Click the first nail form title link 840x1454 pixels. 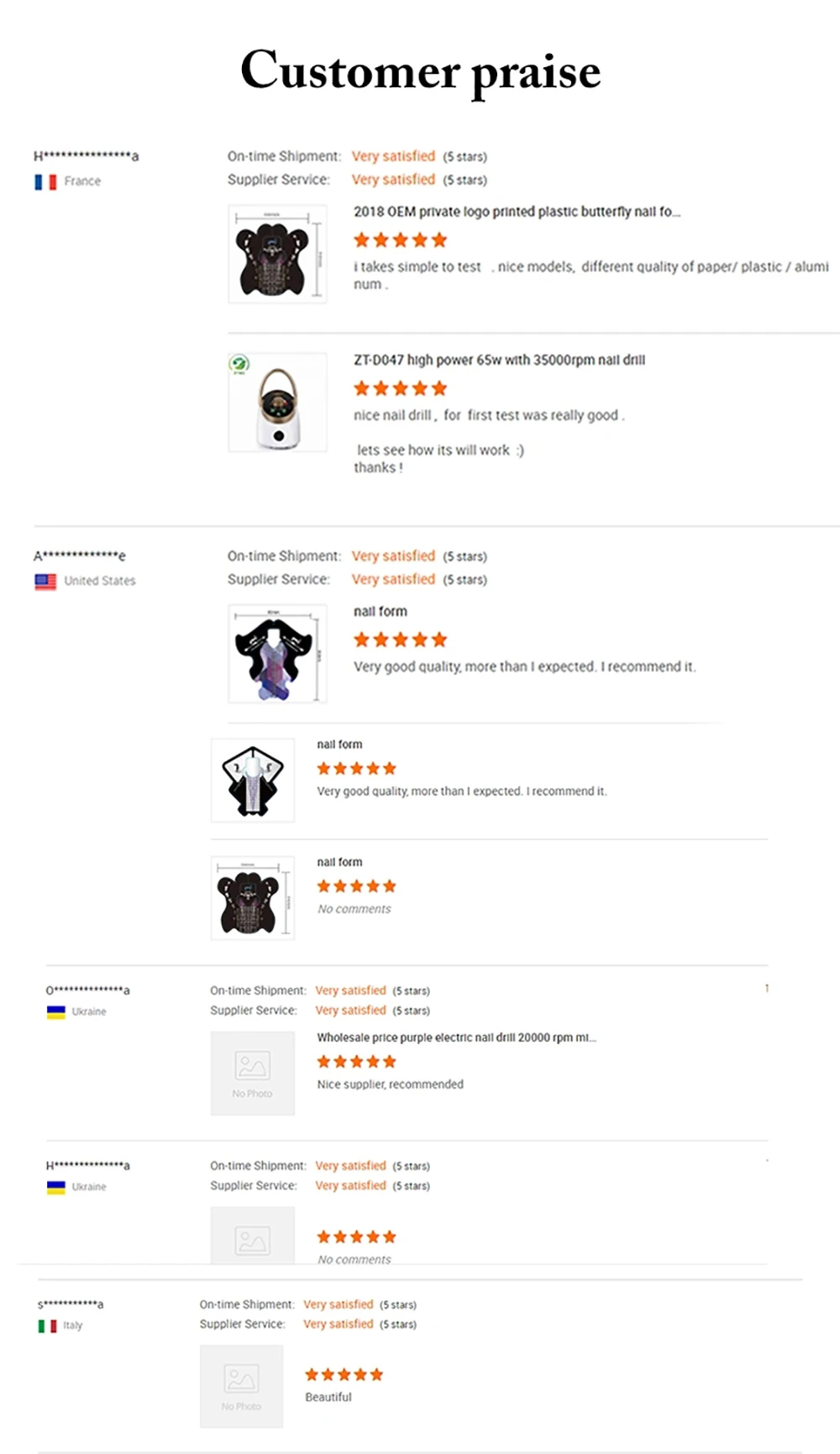coord(380,612)
